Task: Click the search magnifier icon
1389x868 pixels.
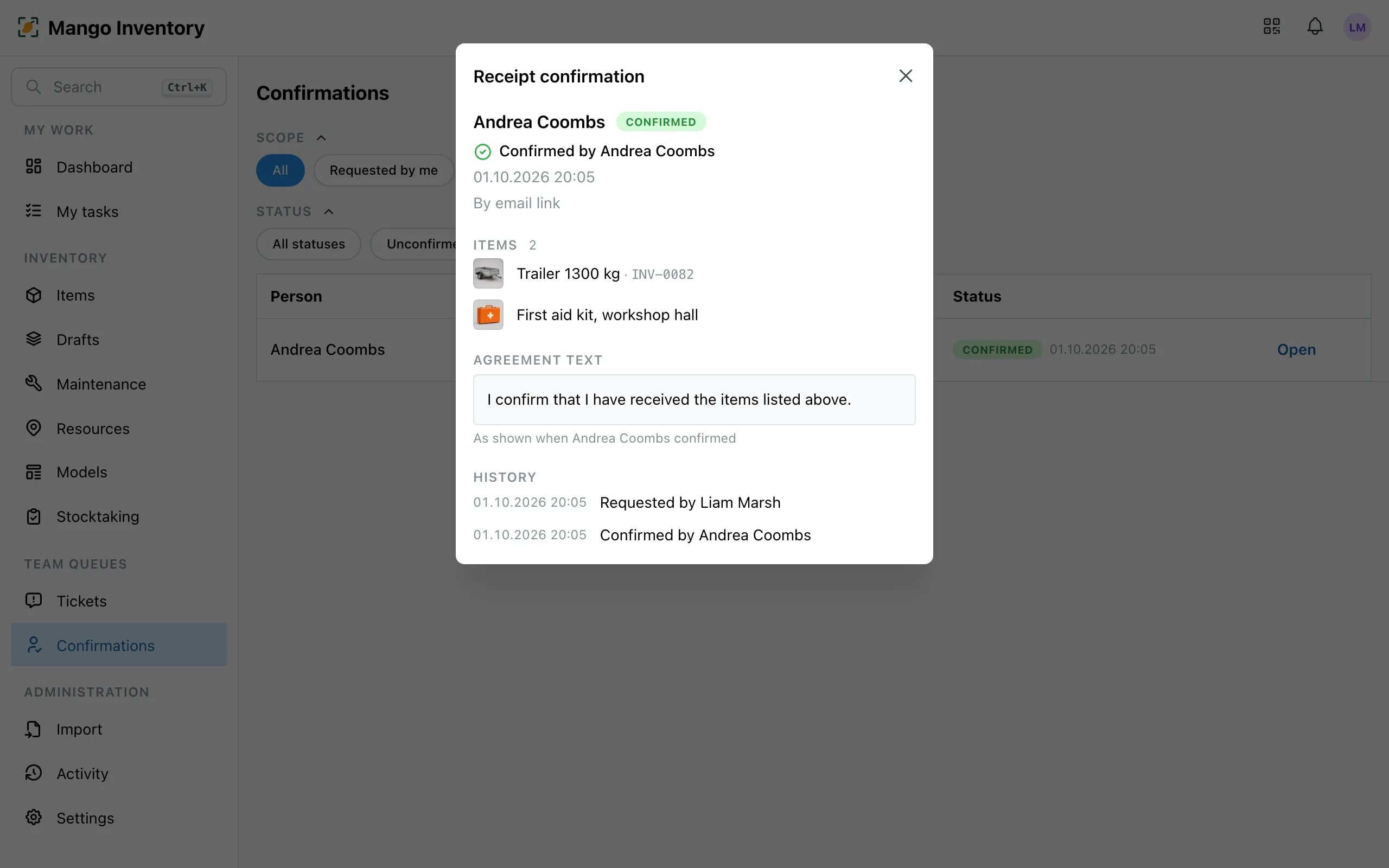Action: 33,87
